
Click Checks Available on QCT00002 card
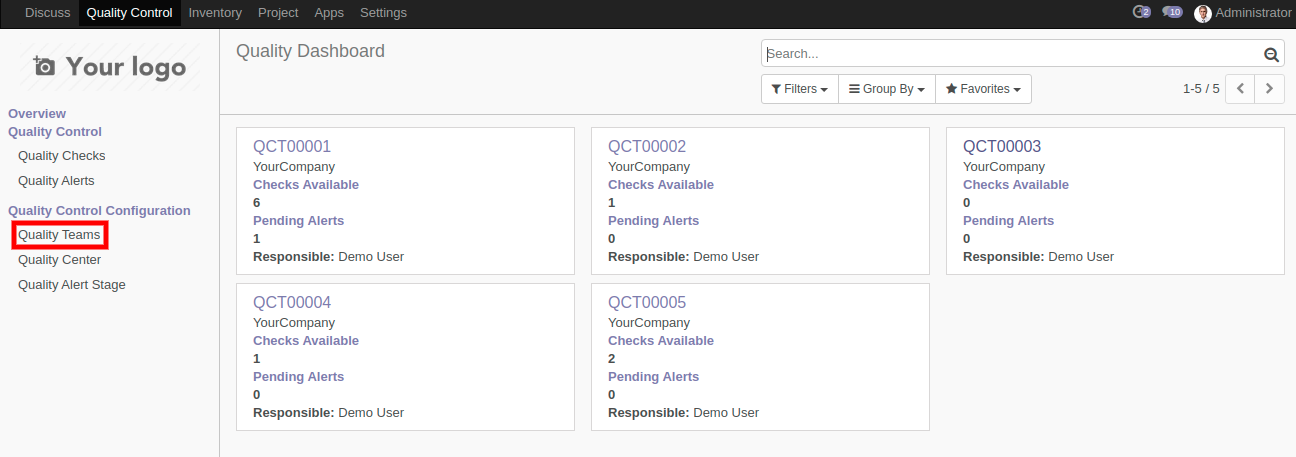coord(660,185)
